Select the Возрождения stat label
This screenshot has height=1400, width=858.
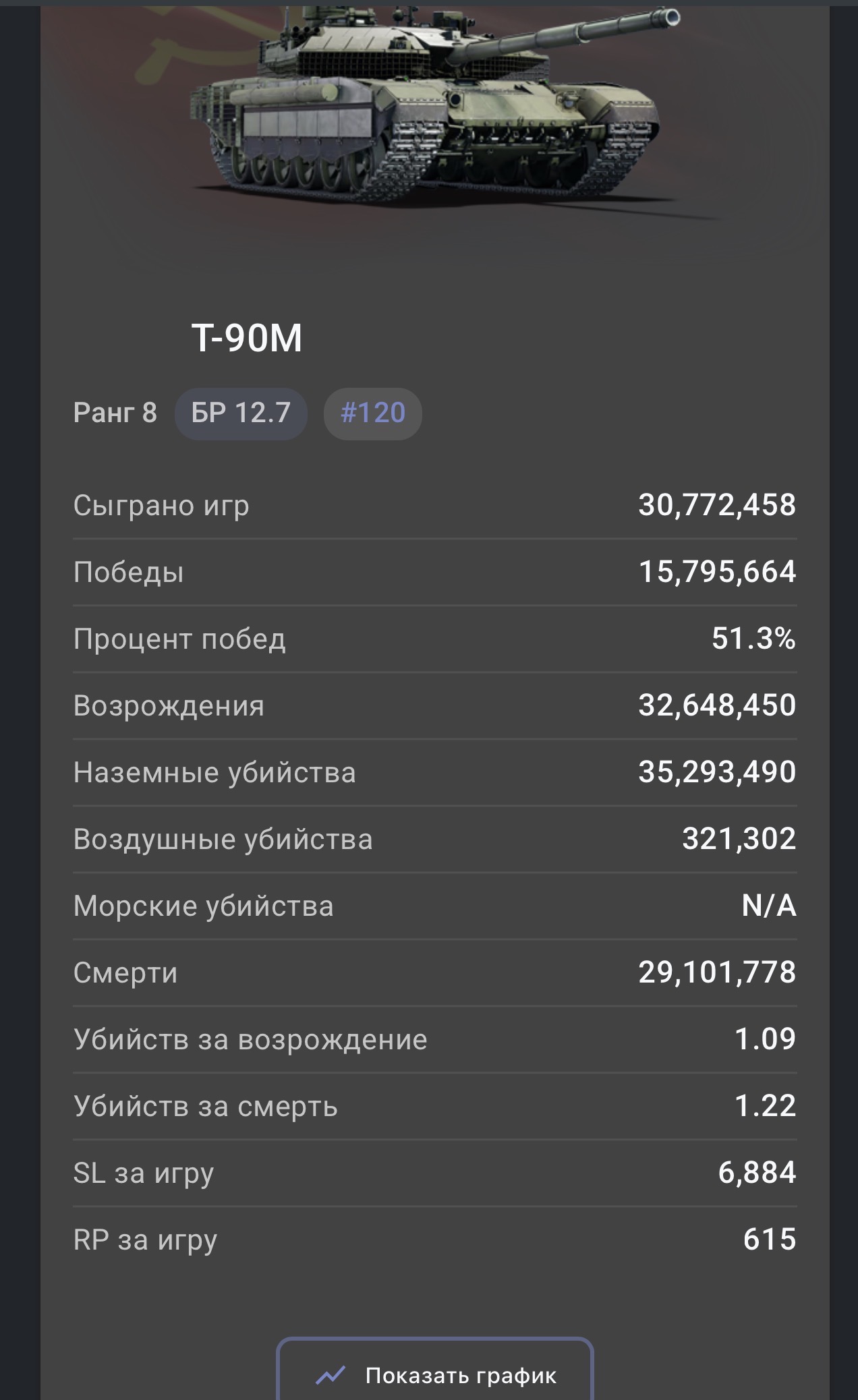click(169, 706)
